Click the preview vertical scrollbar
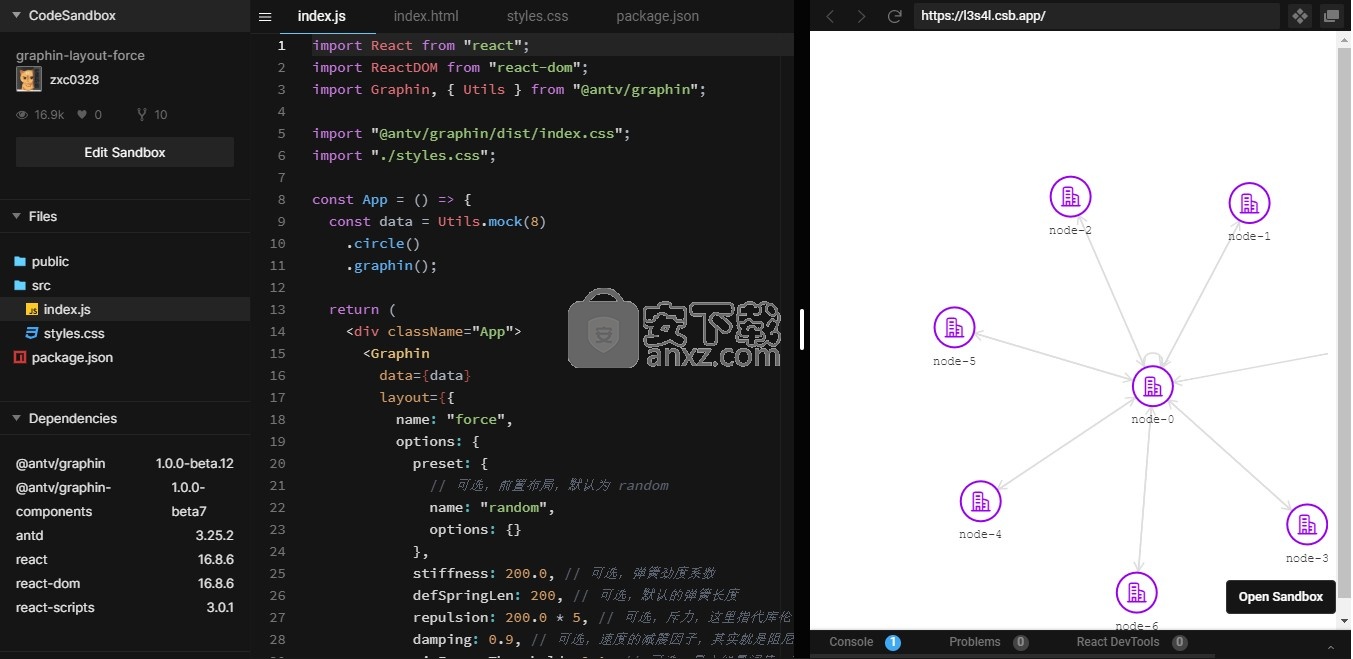This screenshot has width=1353, height=659. pyautogui.click(x=1344, y=320)
